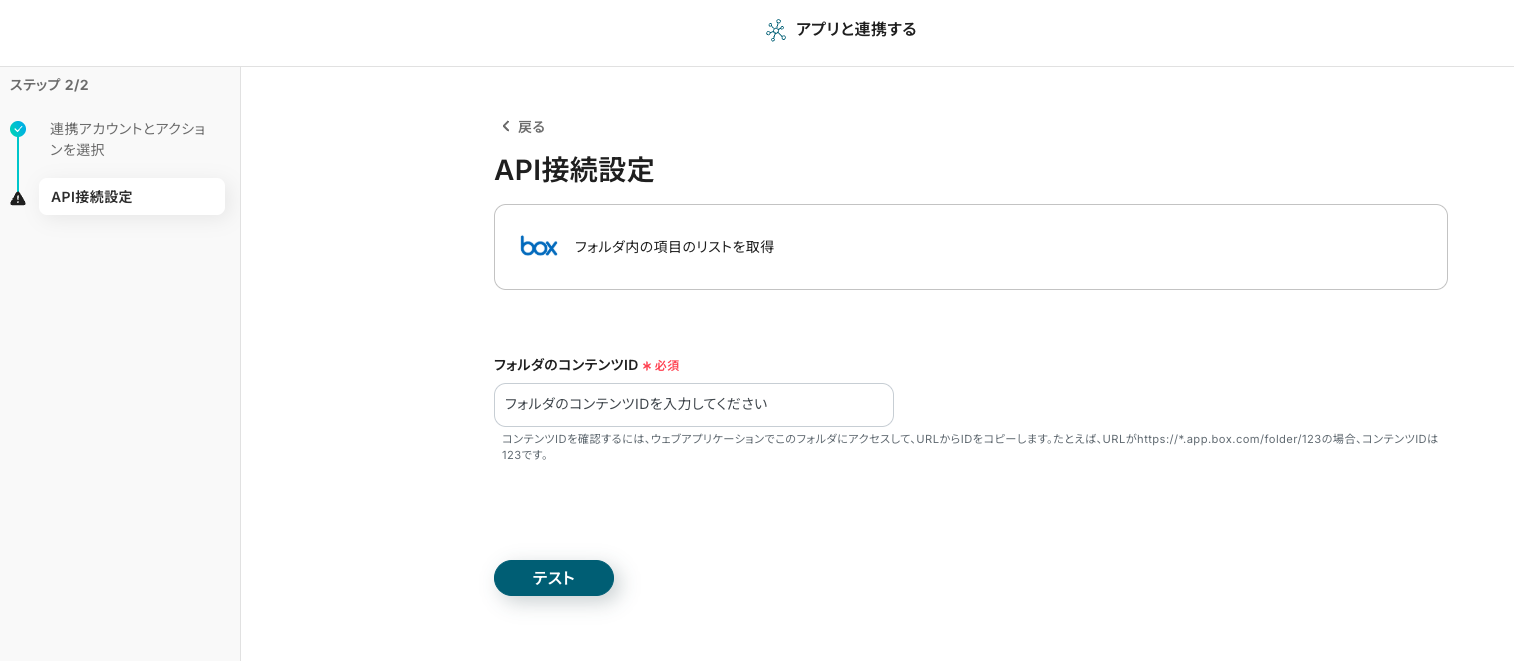The width and height of the screenshot is (1514, 661).
Task: Click the green checkmark step icon
Action: (18, 129)
